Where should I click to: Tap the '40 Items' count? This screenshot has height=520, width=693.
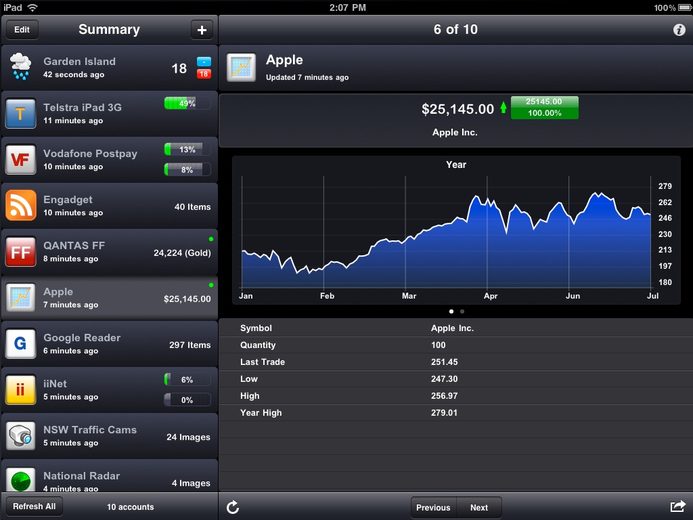click(x=192, y=207)
